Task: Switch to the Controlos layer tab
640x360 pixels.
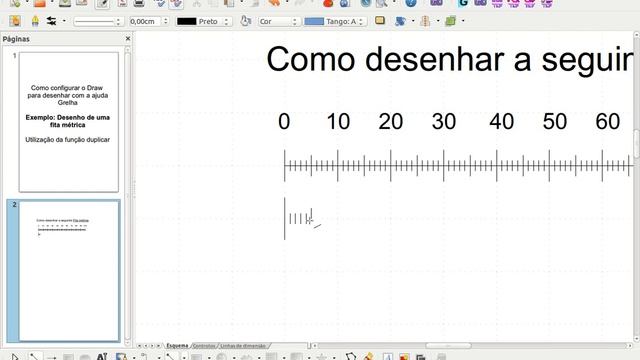Action: click(x=204, y=346)
